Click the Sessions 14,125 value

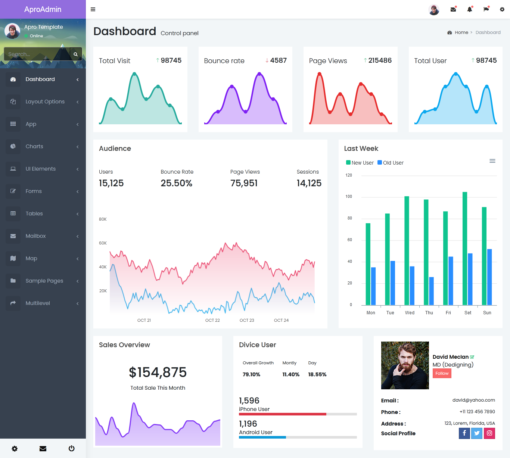coord(309,183)
